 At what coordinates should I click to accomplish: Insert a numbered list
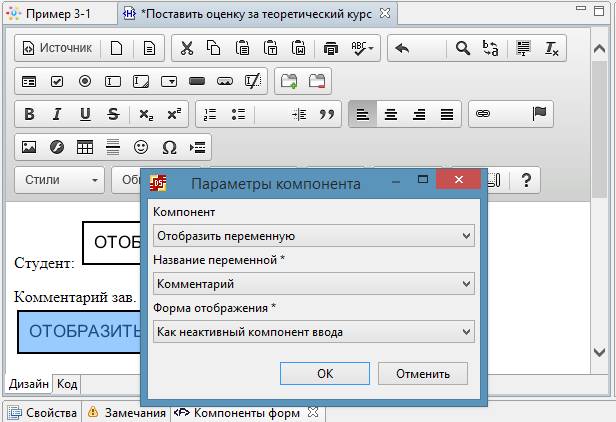(210, 114)
